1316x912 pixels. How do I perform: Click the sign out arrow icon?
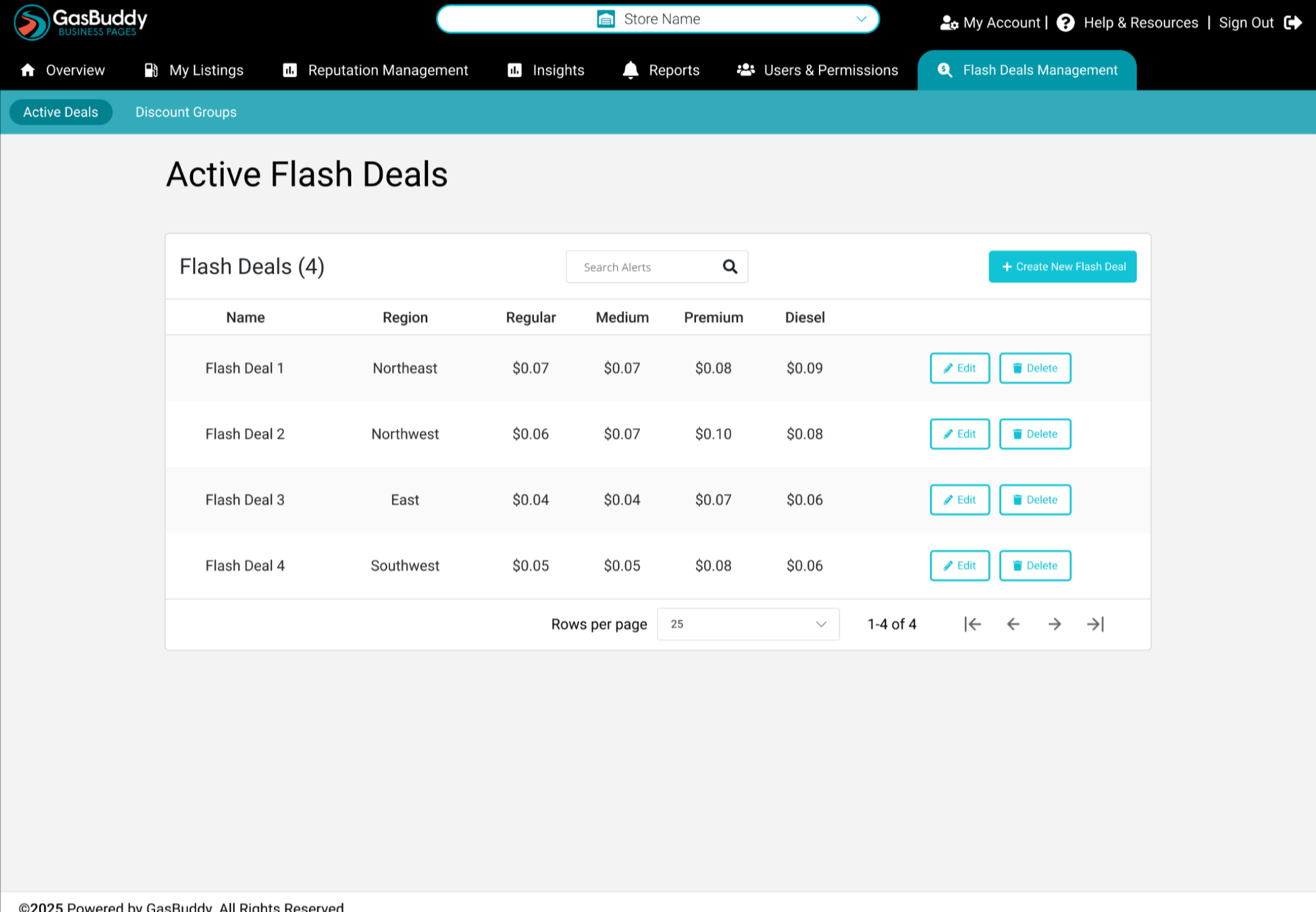(1293, 22)
